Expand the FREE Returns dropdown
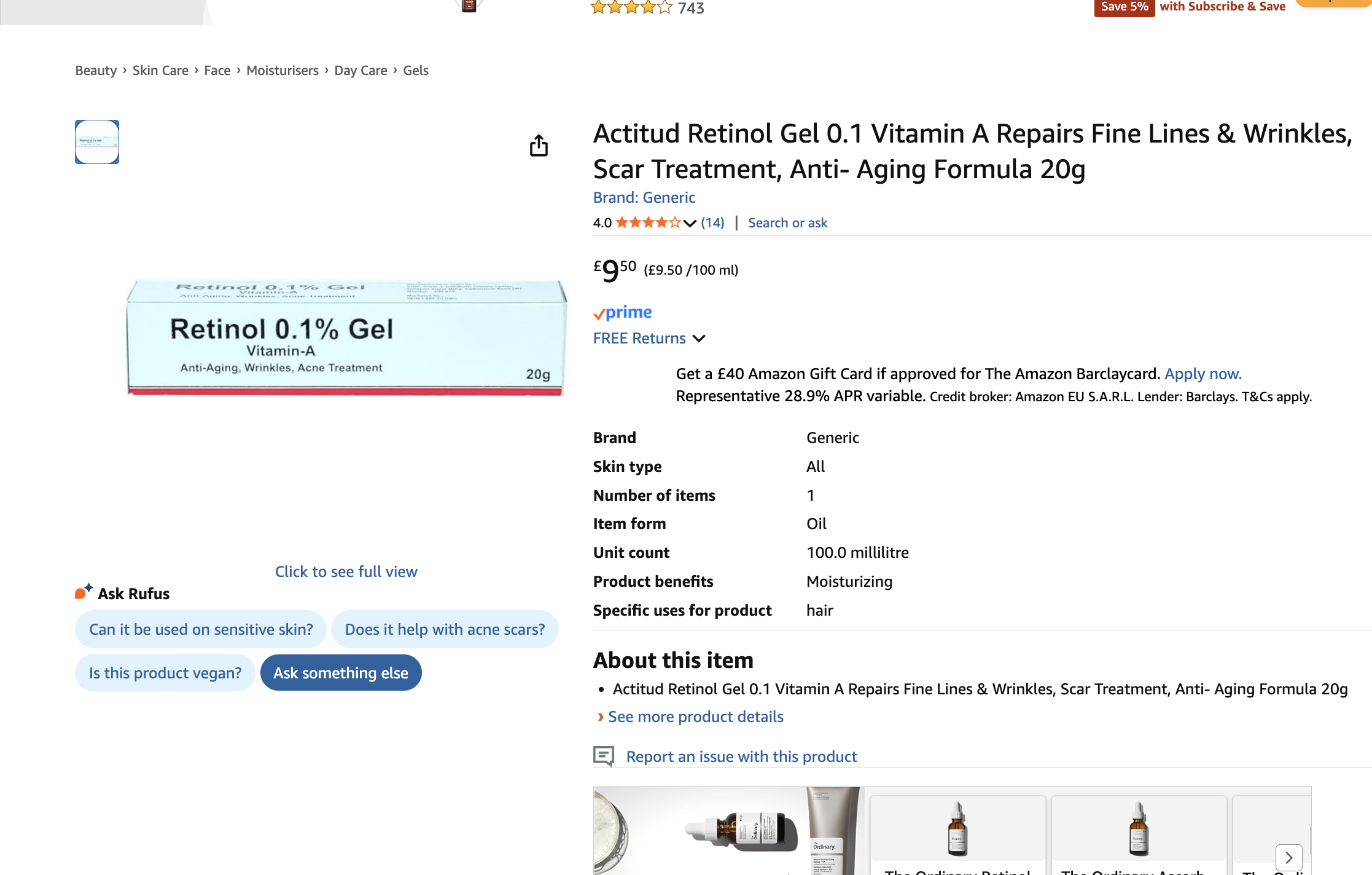The width and height of the screenshot is (1372, 875). pyautogui.click(x=698, y=339)
